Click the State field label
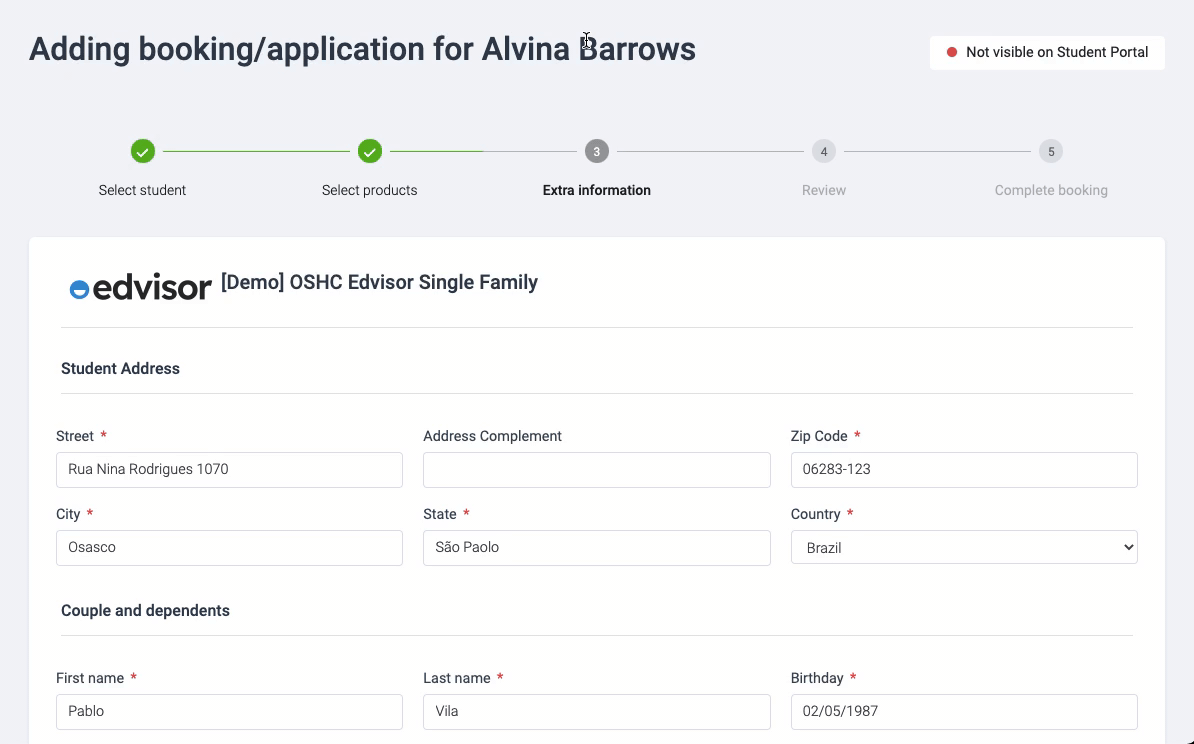Image resolution: width=1194 pixels, height=744 pixels. click(439, 514)
